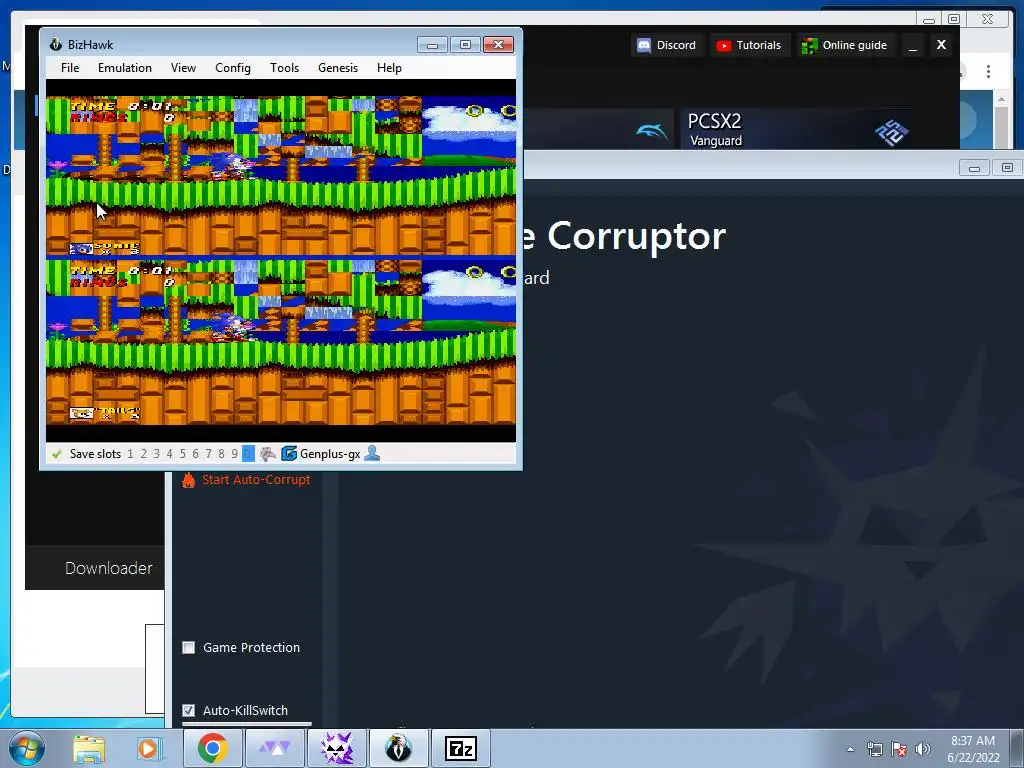
Task: Open the browser three-dot menu behind launcher
Action: 988,71
